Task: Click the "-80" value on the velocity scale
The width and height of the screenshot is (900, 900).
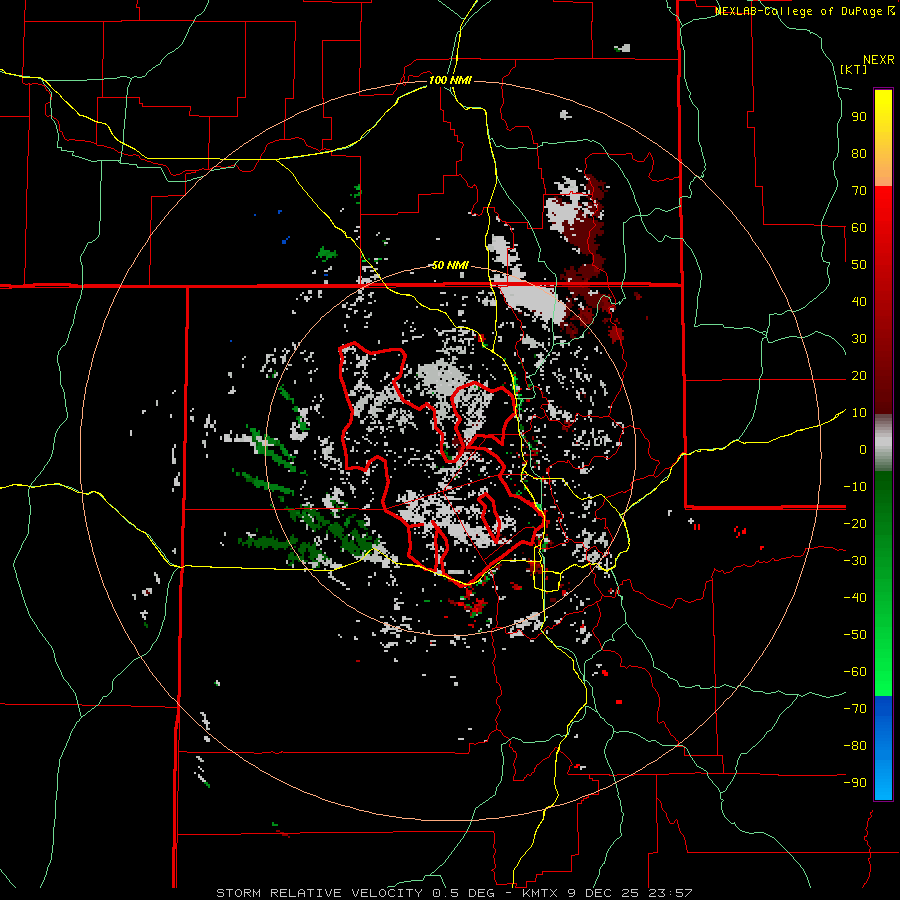Action: (855, 746)
